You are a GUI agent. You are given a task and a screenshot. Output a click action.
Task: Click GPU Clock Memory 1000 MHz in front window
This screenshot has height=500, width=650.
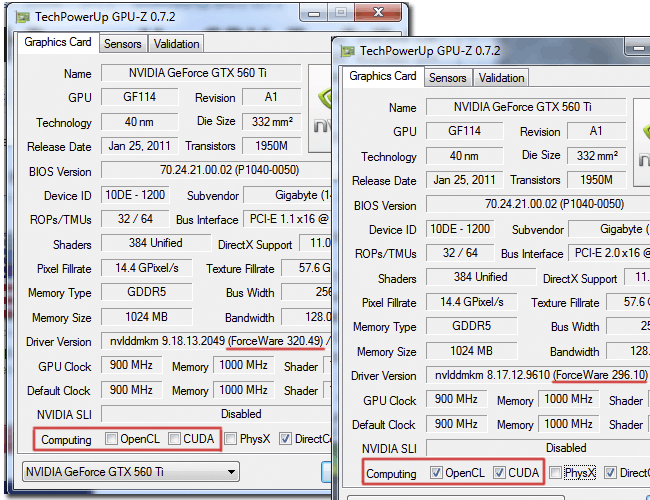[x=568, y=399]
